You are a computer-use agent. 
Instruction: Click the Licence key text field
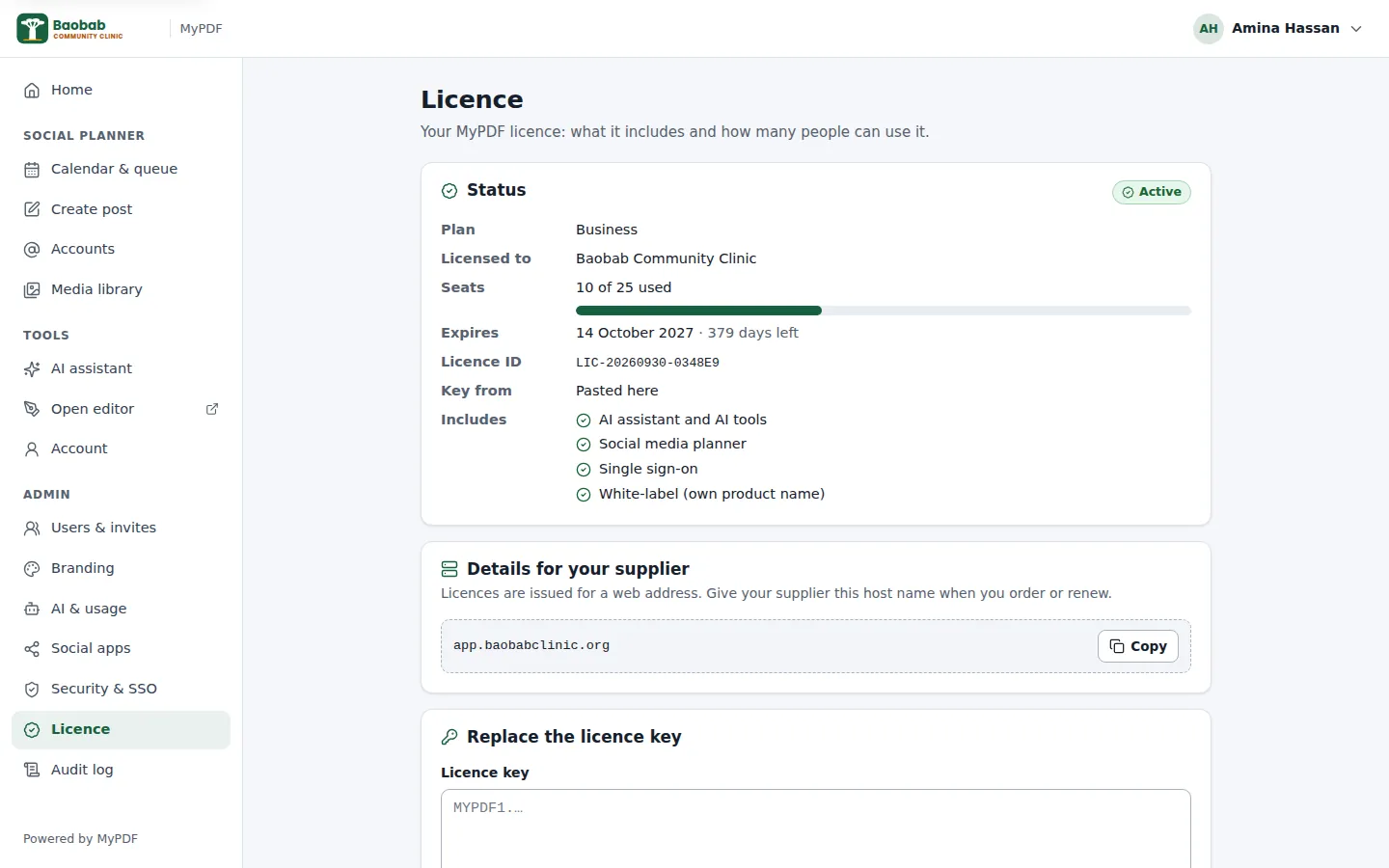(x=816, y=829)
